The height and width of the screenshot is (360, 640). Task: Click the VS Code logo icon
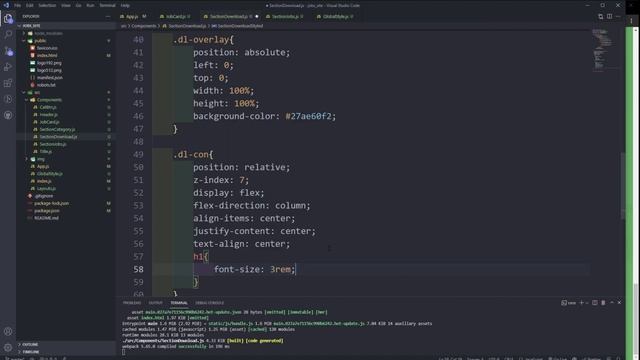(6, 5)
